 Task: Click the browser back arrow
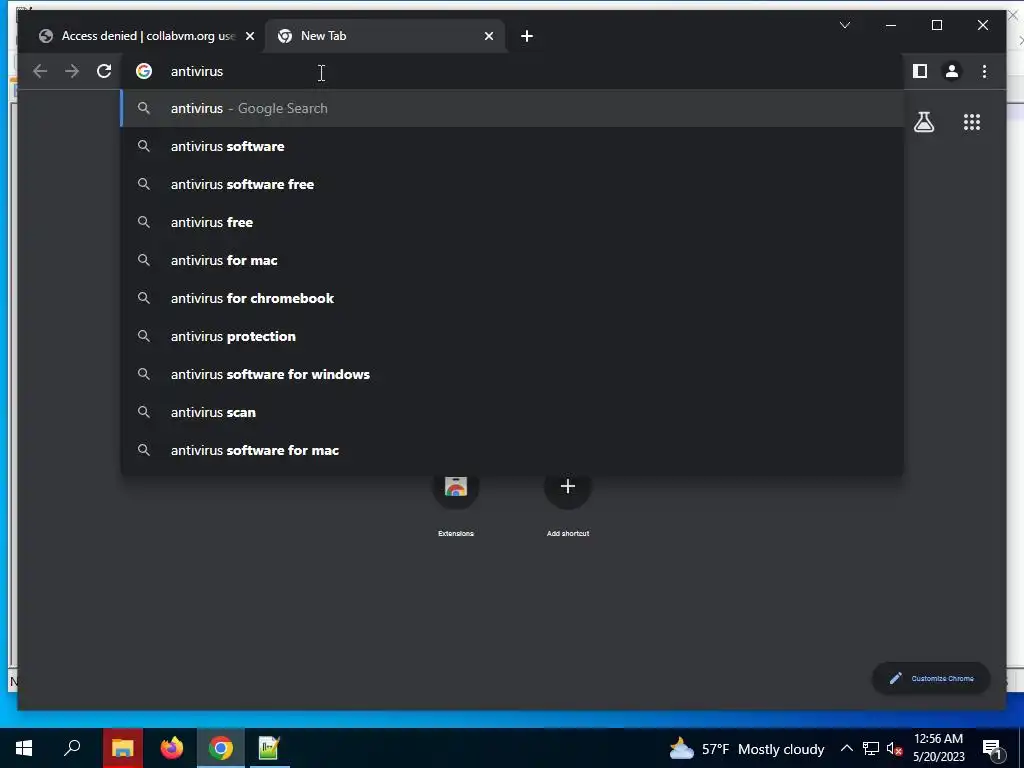pyautogui.click(x=40, y=71)
